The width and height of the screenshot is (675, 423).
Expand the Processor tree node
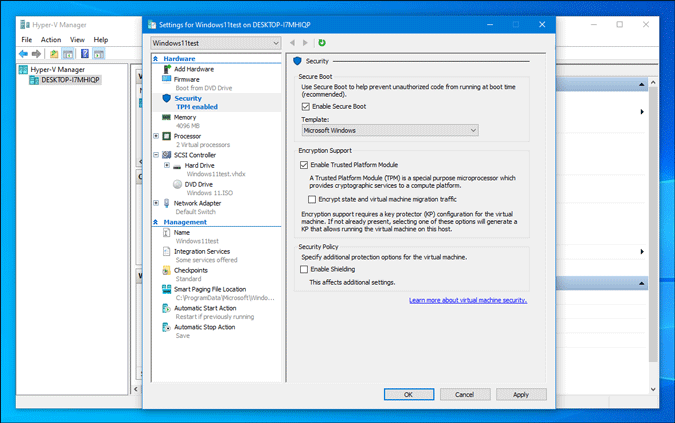tap(156, 136)
